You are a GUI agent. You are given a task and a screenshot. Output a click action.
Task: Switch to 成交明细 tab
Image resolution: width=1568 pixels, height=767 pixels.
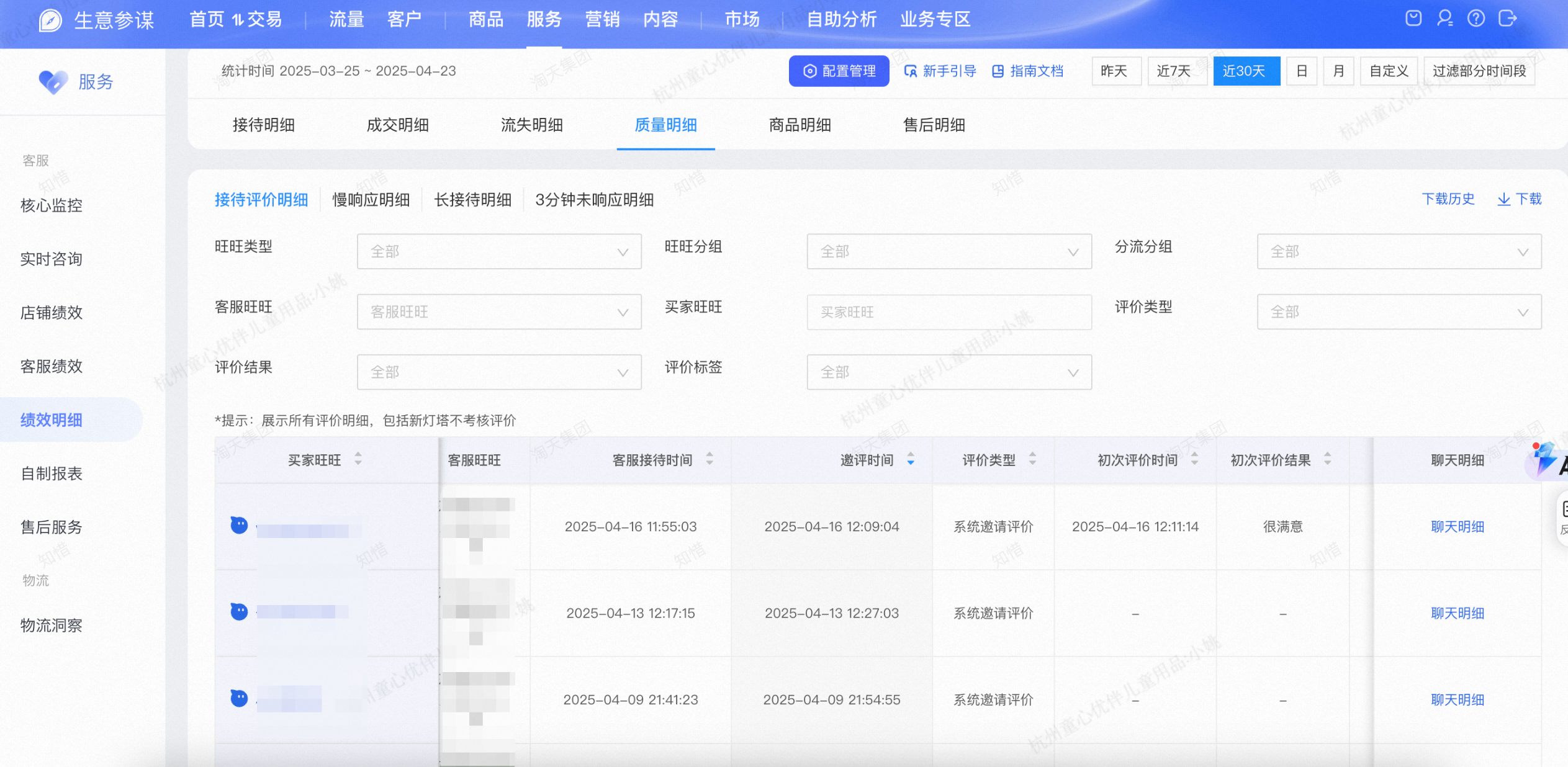(398, 125)
